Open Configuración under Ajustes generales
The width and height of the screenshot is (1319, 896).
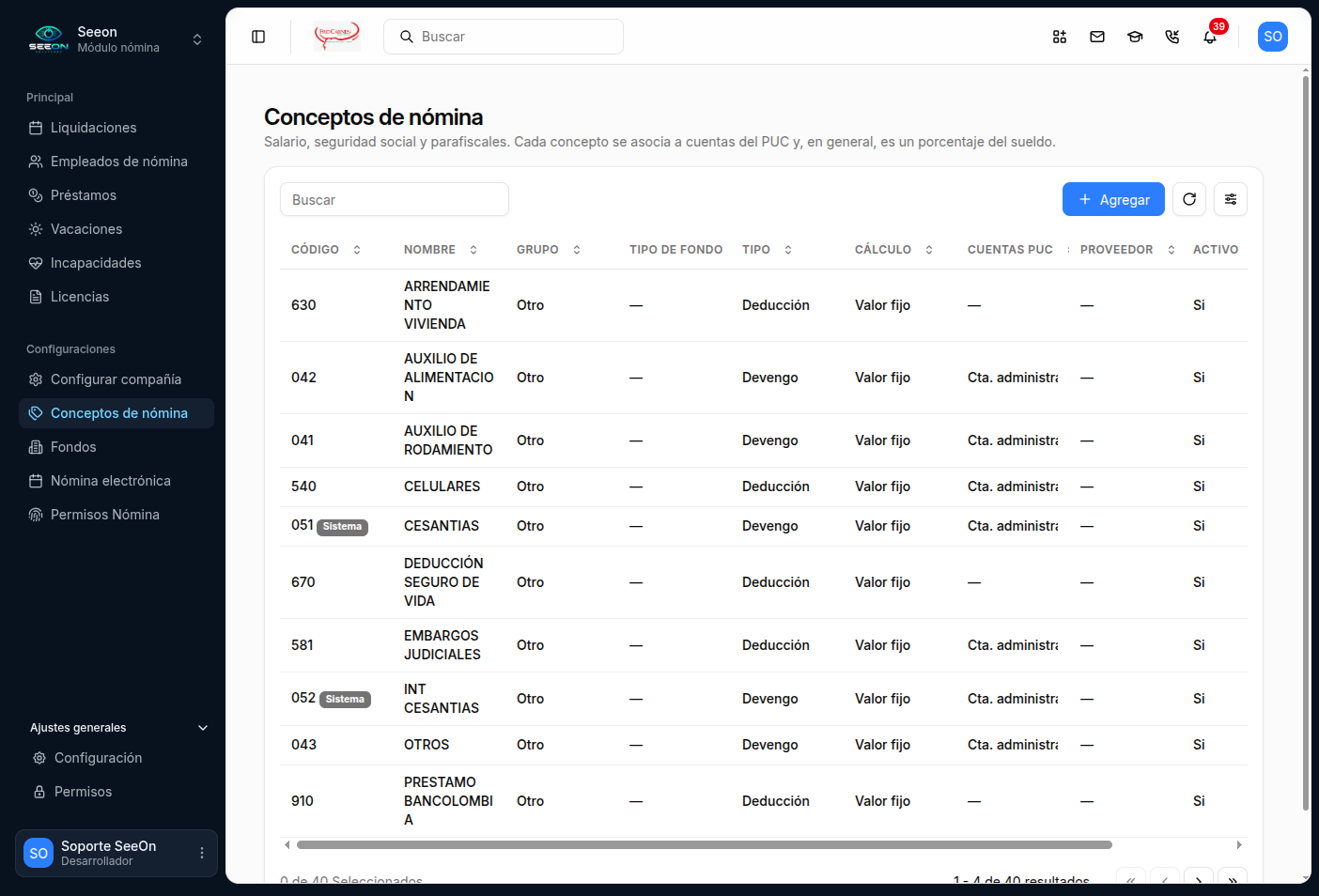(x=118, y=758)
